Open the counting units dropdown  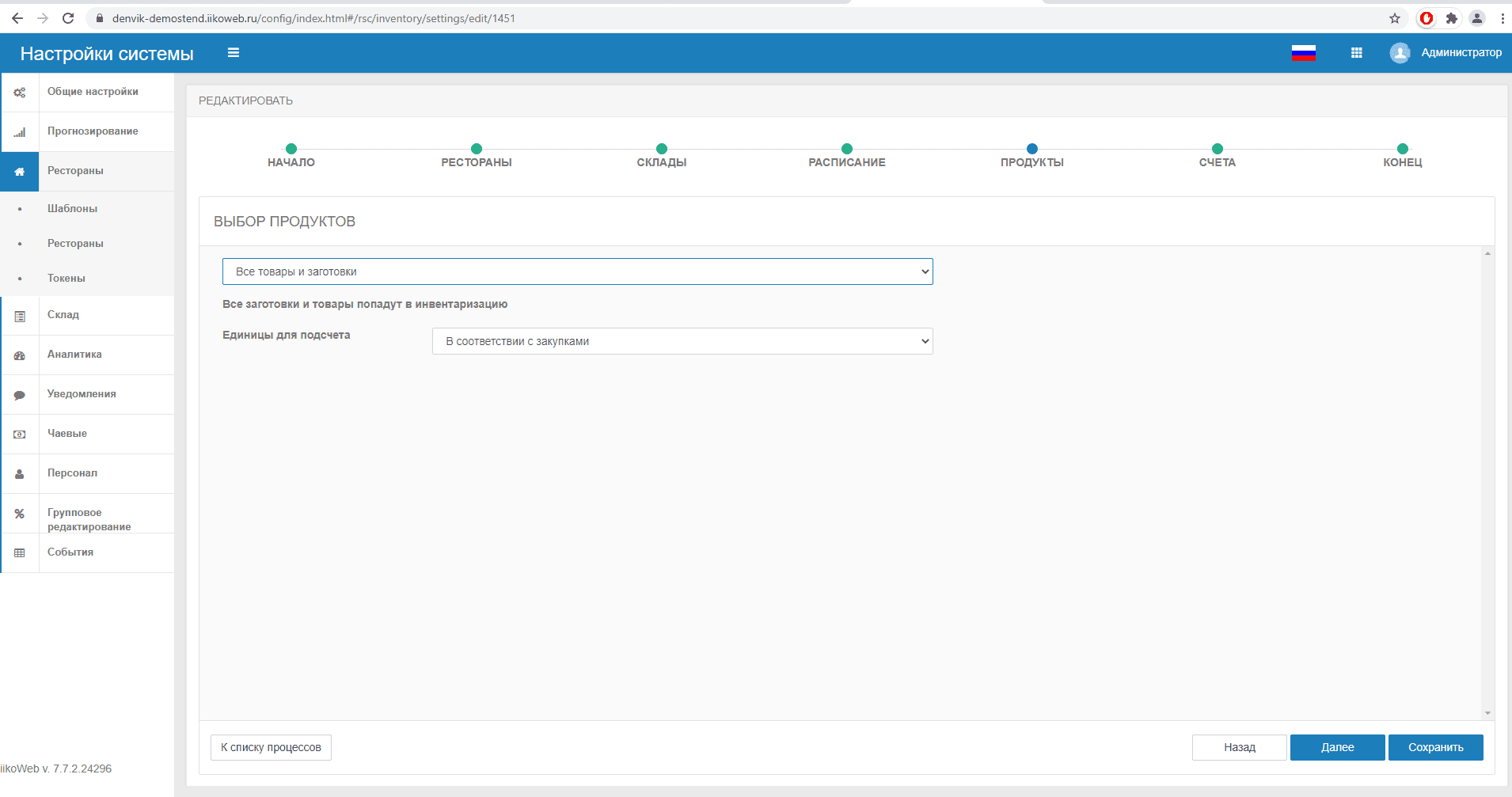point(682,341)
